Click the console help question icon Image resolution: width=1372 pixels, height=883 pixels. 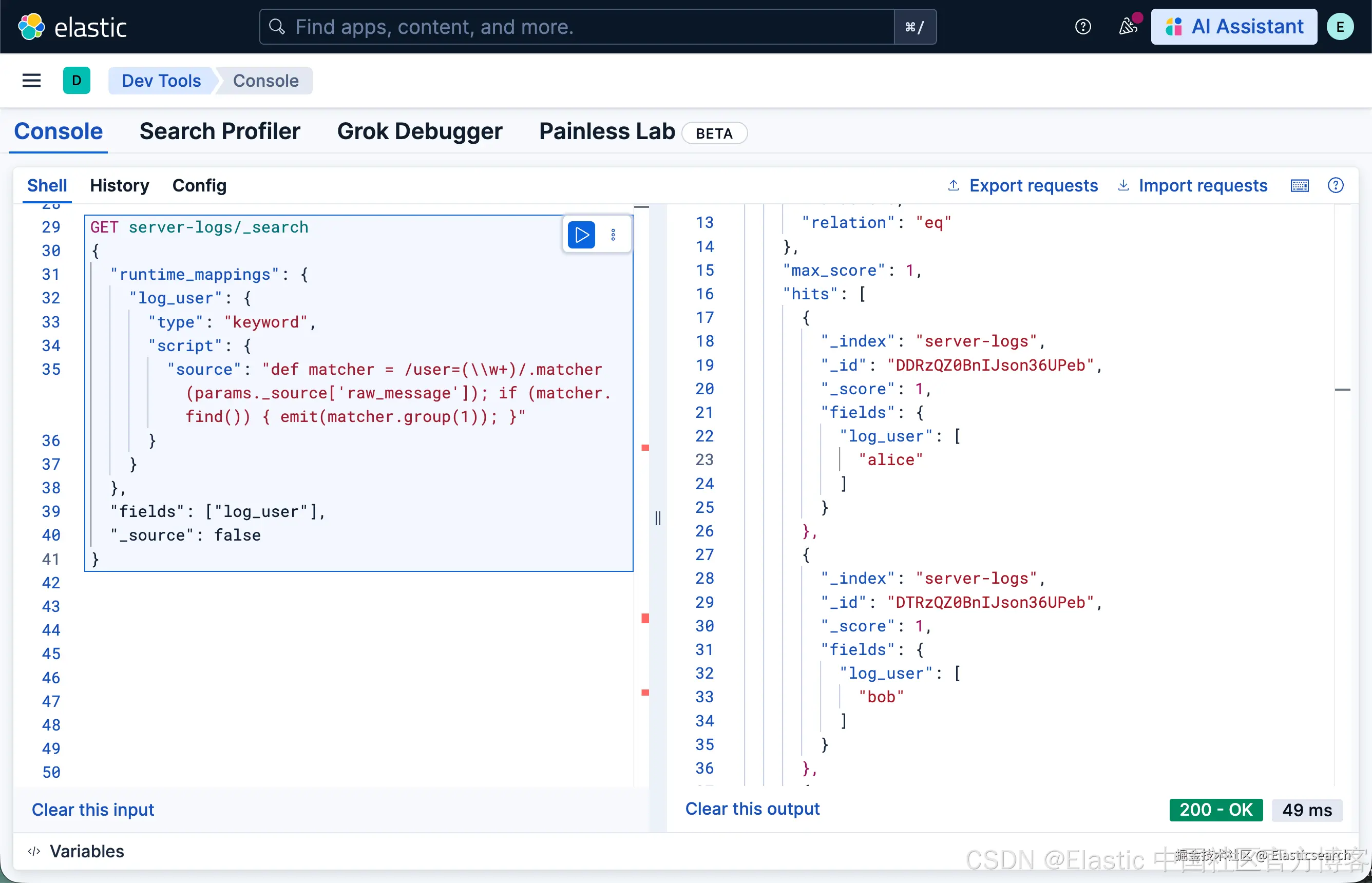(x=1336, y=186)
